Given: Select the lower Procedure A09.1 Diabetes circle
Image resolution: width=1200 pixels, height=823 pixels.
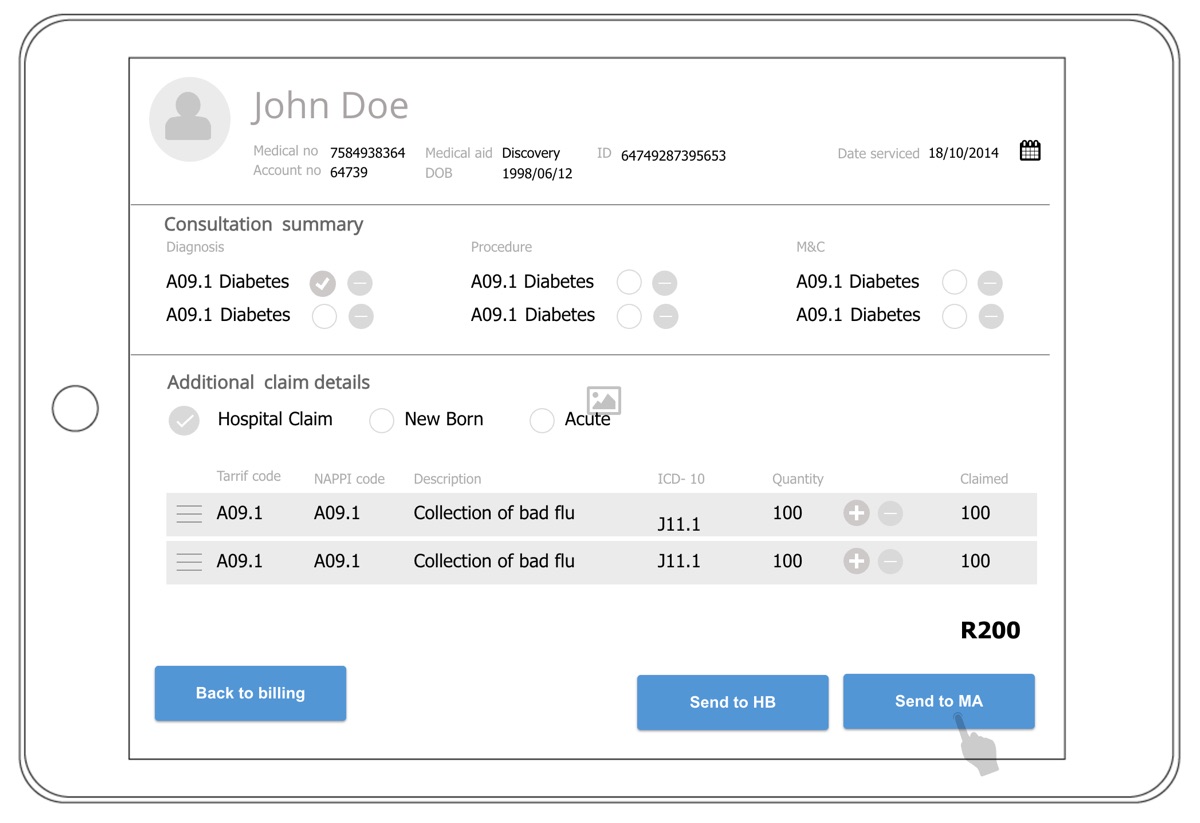Looking at the screenshot, I should [x=629, y=317].
